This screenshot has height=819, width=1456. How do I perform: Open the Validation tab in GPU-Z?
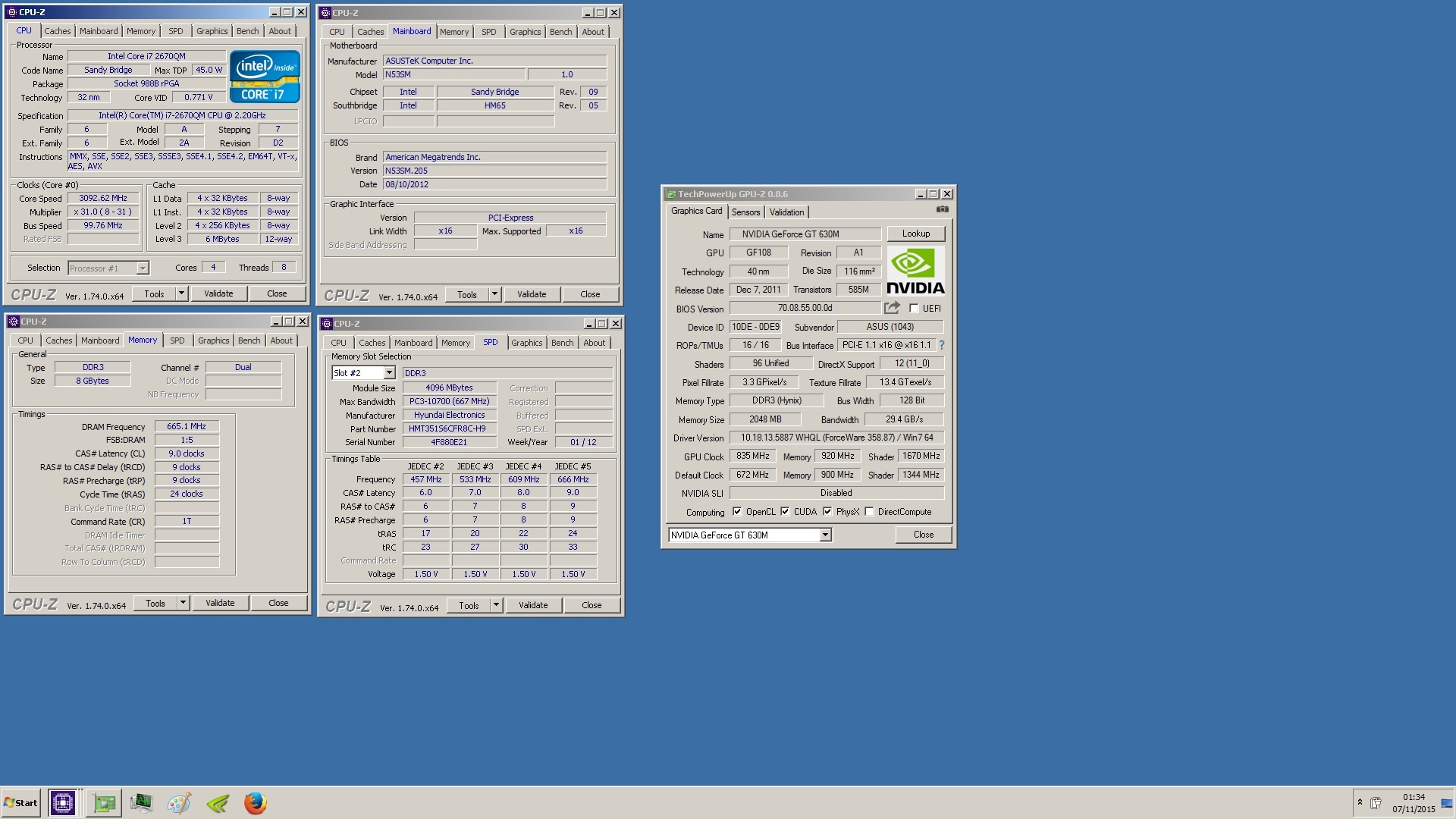pyautogui.click(x=786, y=212)
